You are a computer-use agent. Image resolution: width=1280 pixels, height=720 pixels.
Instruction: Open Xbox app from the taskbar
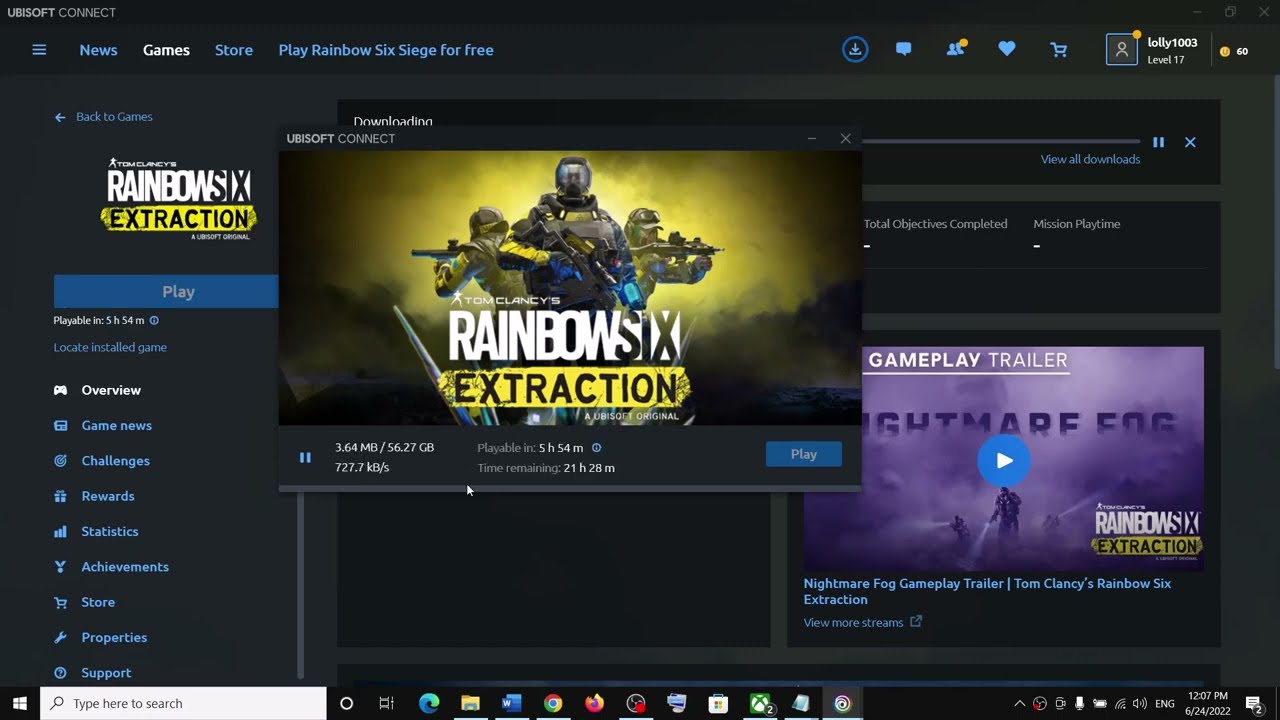tap(761, 704)
